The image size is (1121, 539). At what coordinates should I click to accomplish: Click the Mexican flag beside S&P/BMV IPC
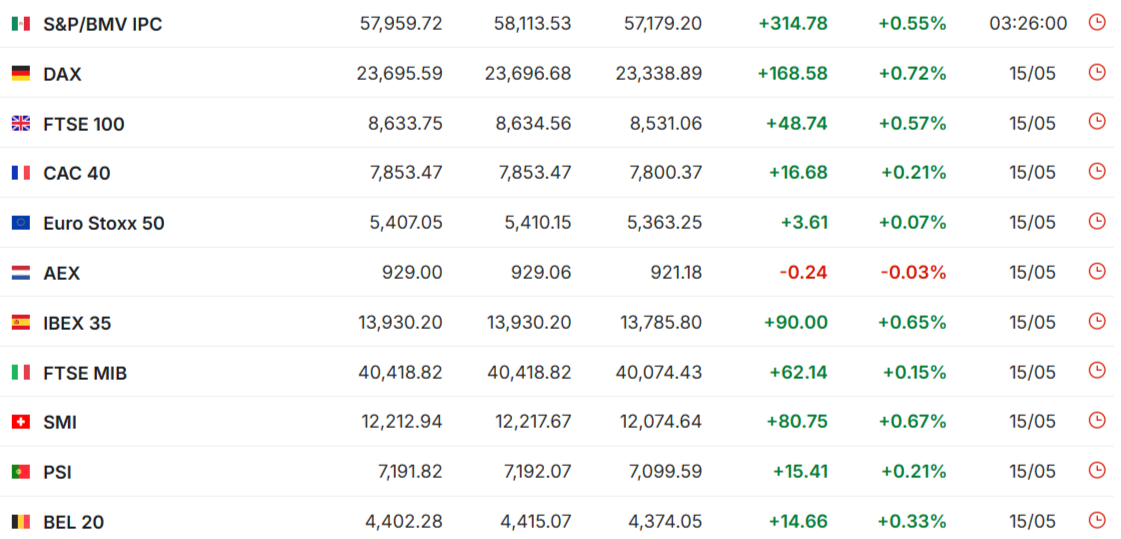[21, 24]
